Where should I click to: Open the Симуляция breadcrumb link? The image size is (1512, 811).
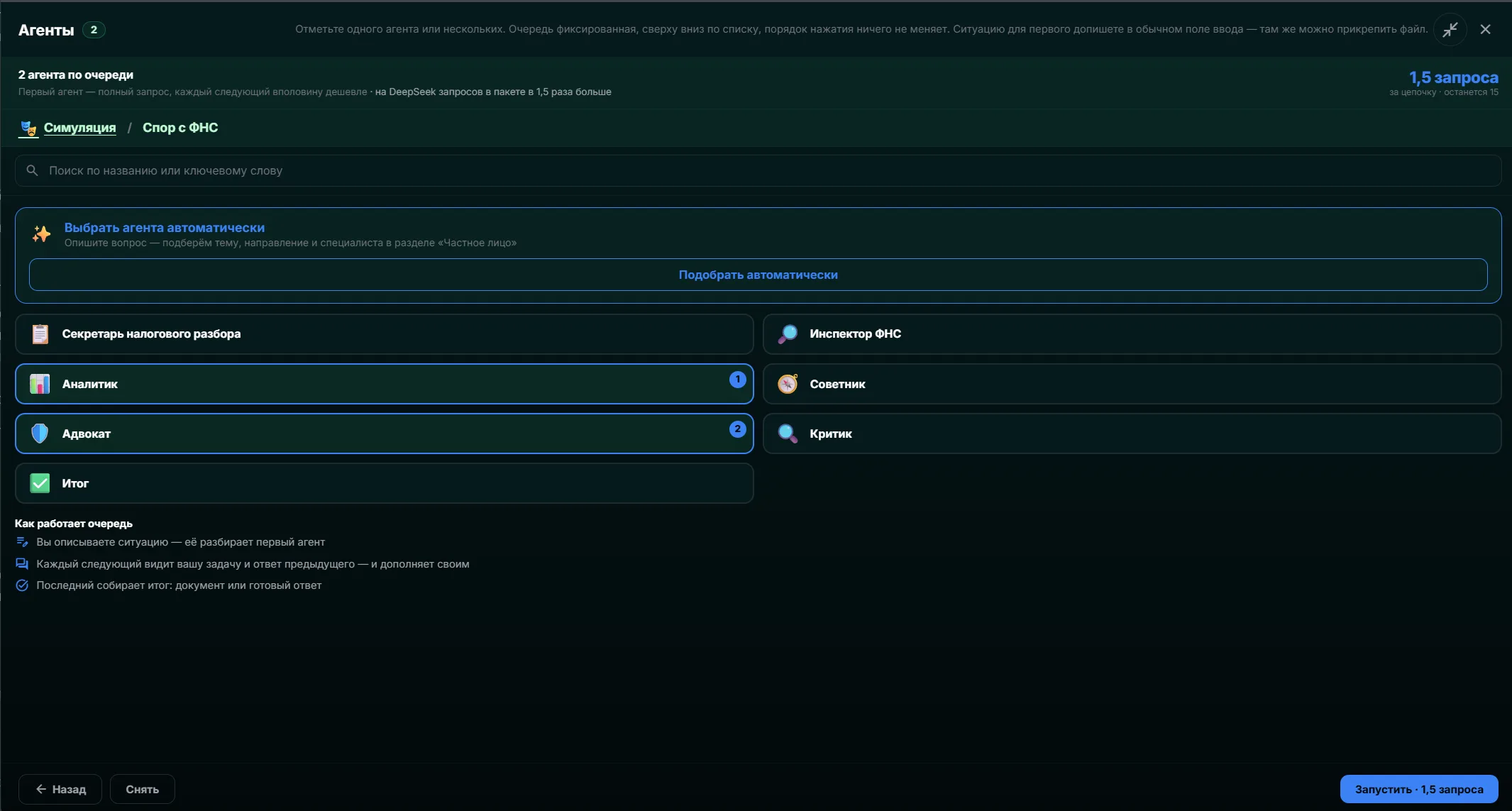79,128
